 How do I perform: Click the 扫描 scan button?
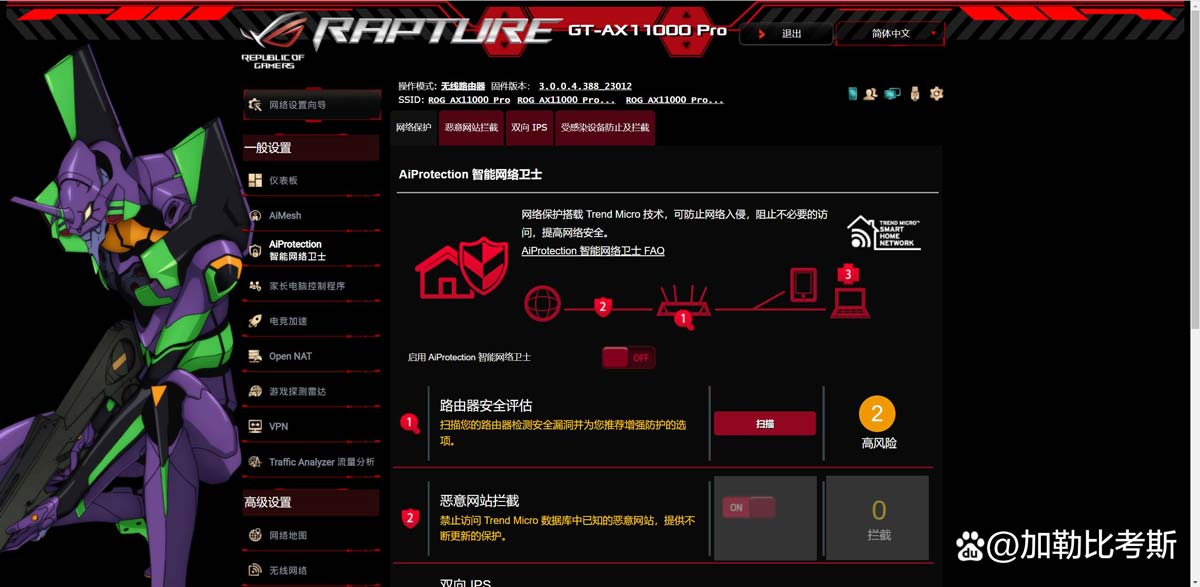point(765,424)
